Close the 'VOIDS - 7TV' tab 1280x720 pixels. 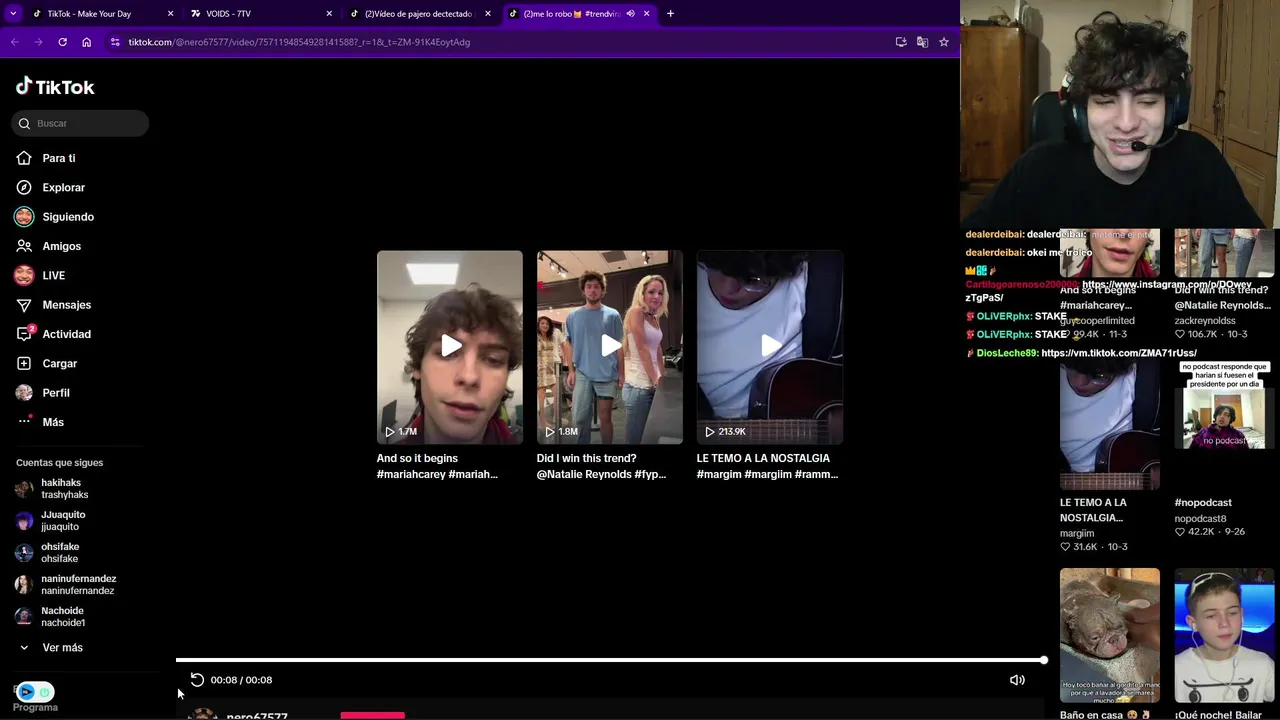click(x=329, y=14)
